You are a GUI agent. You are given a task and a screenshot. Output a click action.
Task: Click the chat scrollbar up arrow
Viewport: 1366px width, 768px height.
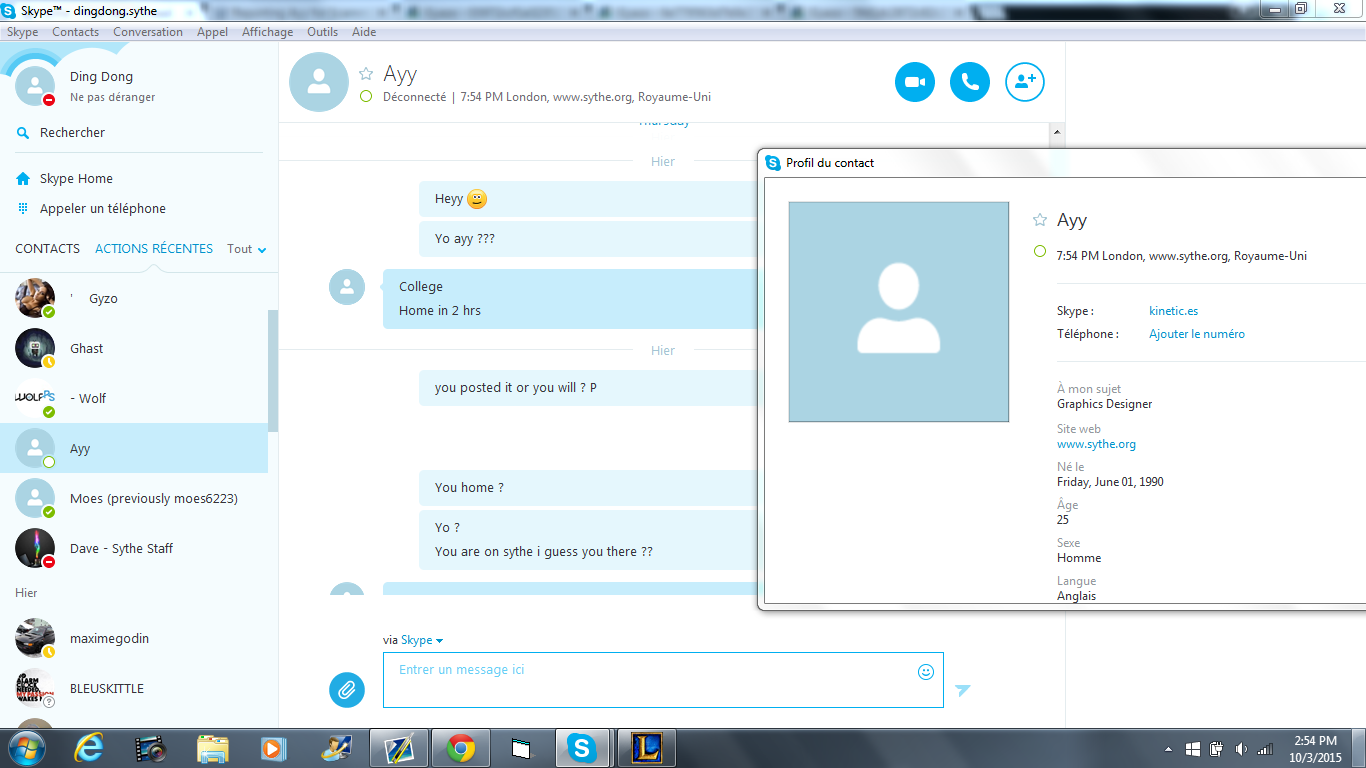[1057, 132]
